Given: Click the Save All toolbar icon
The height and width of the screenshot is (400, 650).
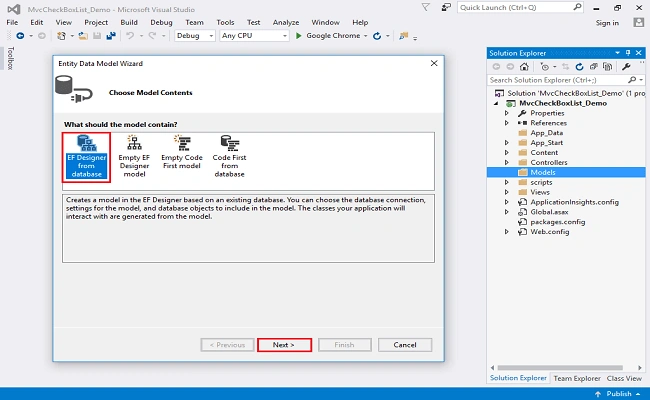Looking at the screenshot, I should (111, 36).
